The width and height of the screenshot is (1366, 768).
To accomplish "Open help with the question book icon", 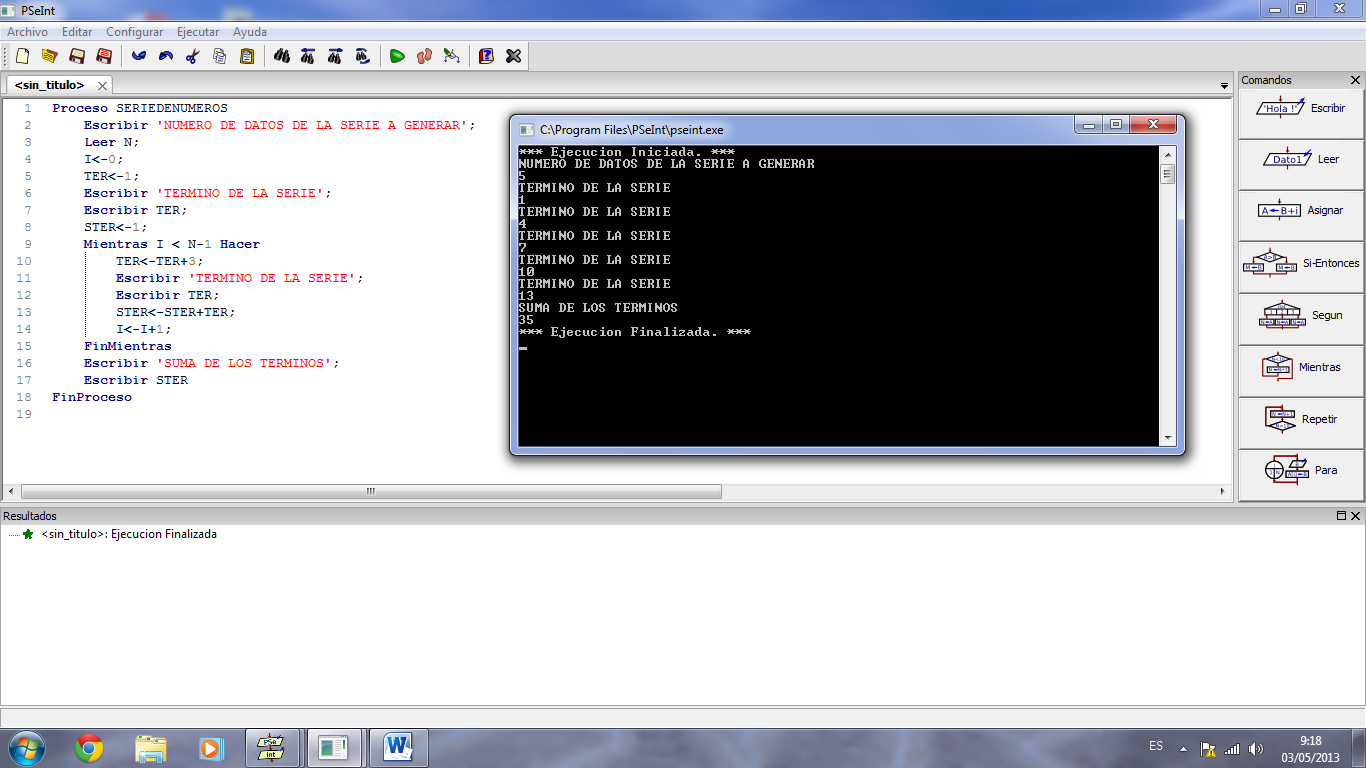I will click(486, 56).
